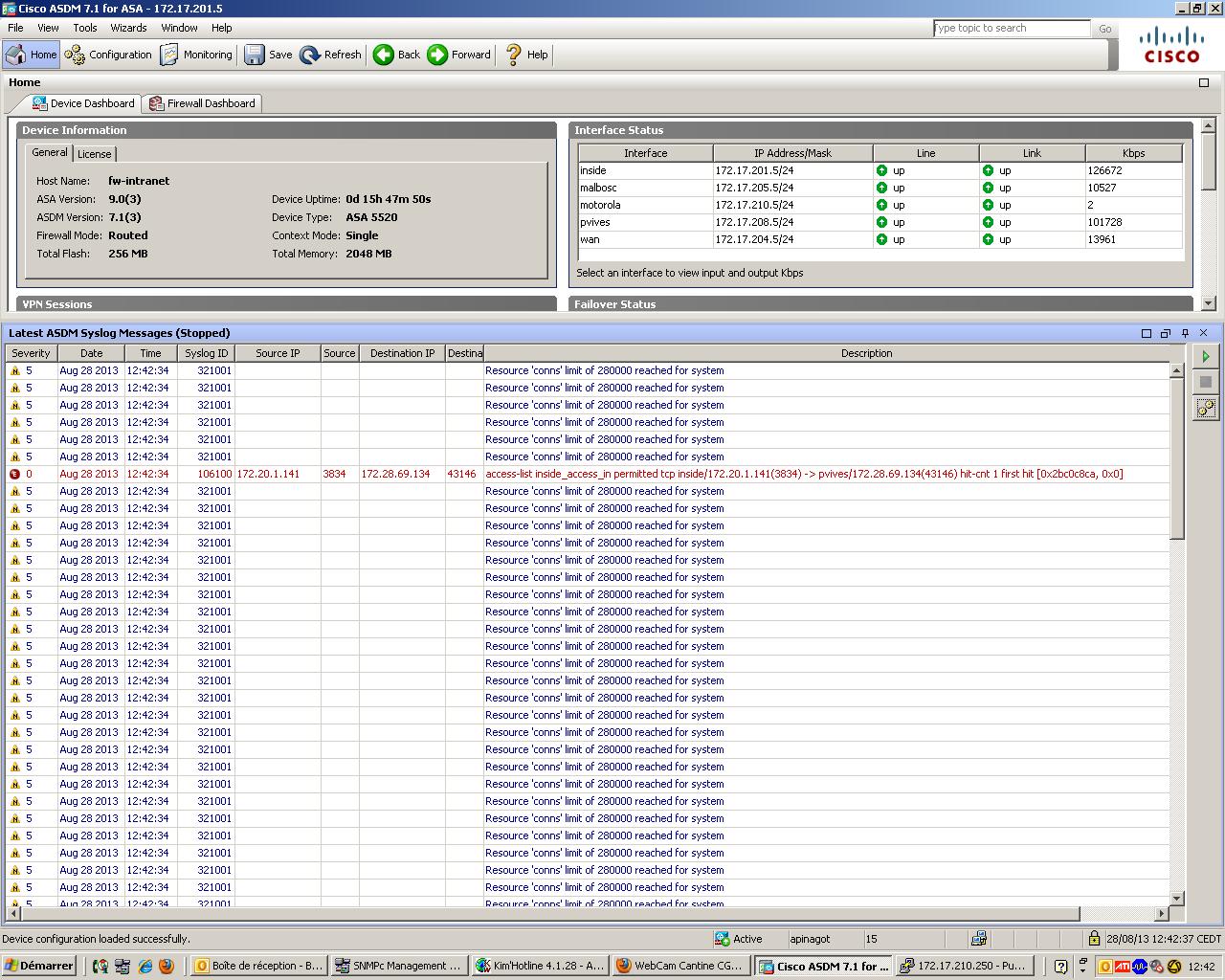The height and width of the screenshot is (980, 1225).
Task: Click the Go search button
Action: [x=1105, y=29]
